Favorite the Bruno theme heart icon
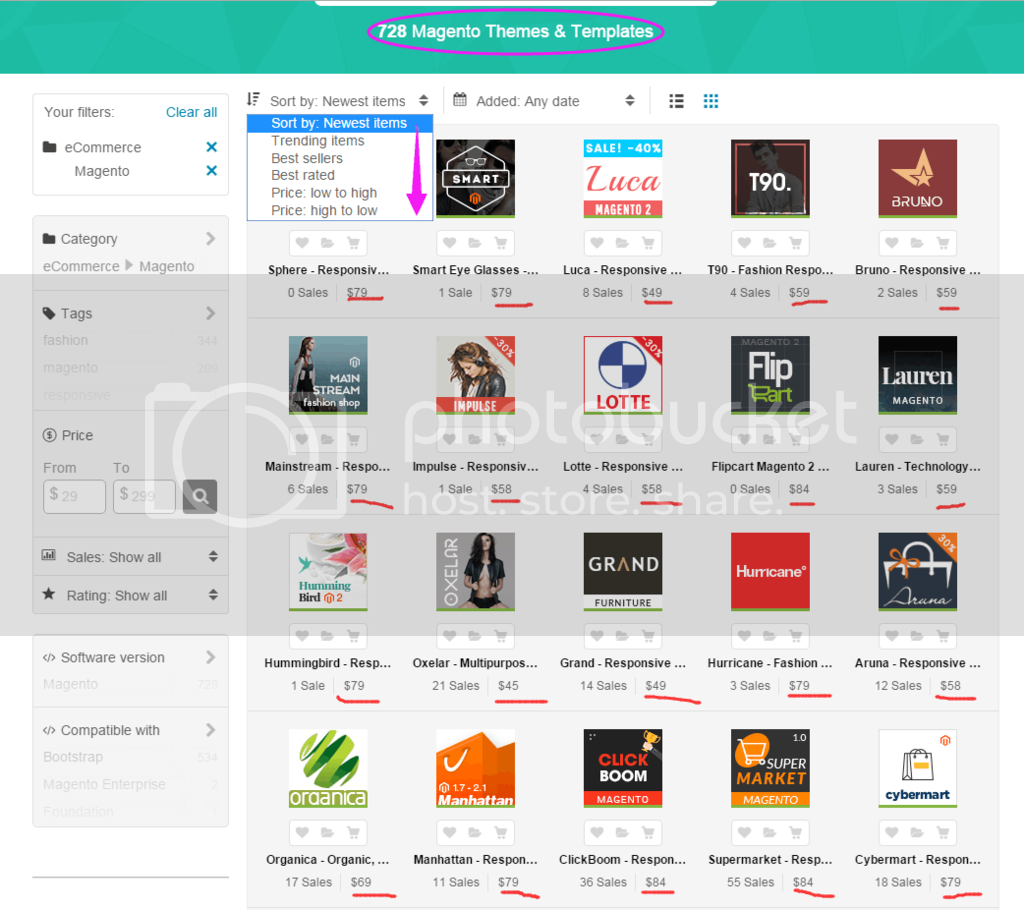 click(x=892, y=243)
